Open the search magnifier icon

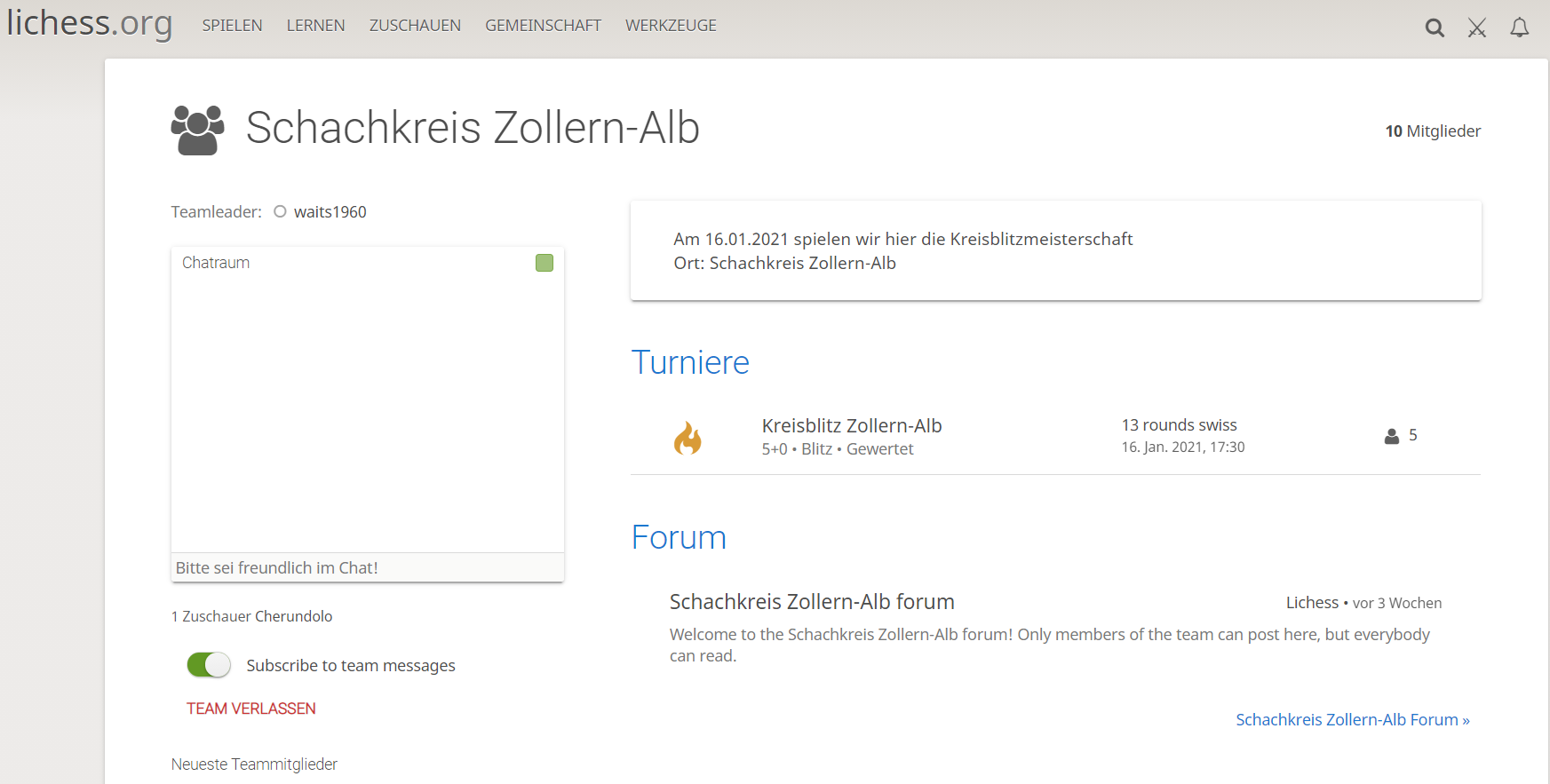point(1435,28)
